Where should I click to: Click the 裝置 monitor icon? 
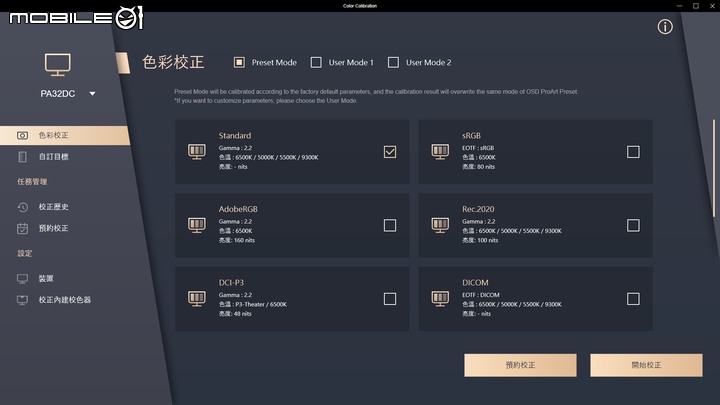(22, 279)
